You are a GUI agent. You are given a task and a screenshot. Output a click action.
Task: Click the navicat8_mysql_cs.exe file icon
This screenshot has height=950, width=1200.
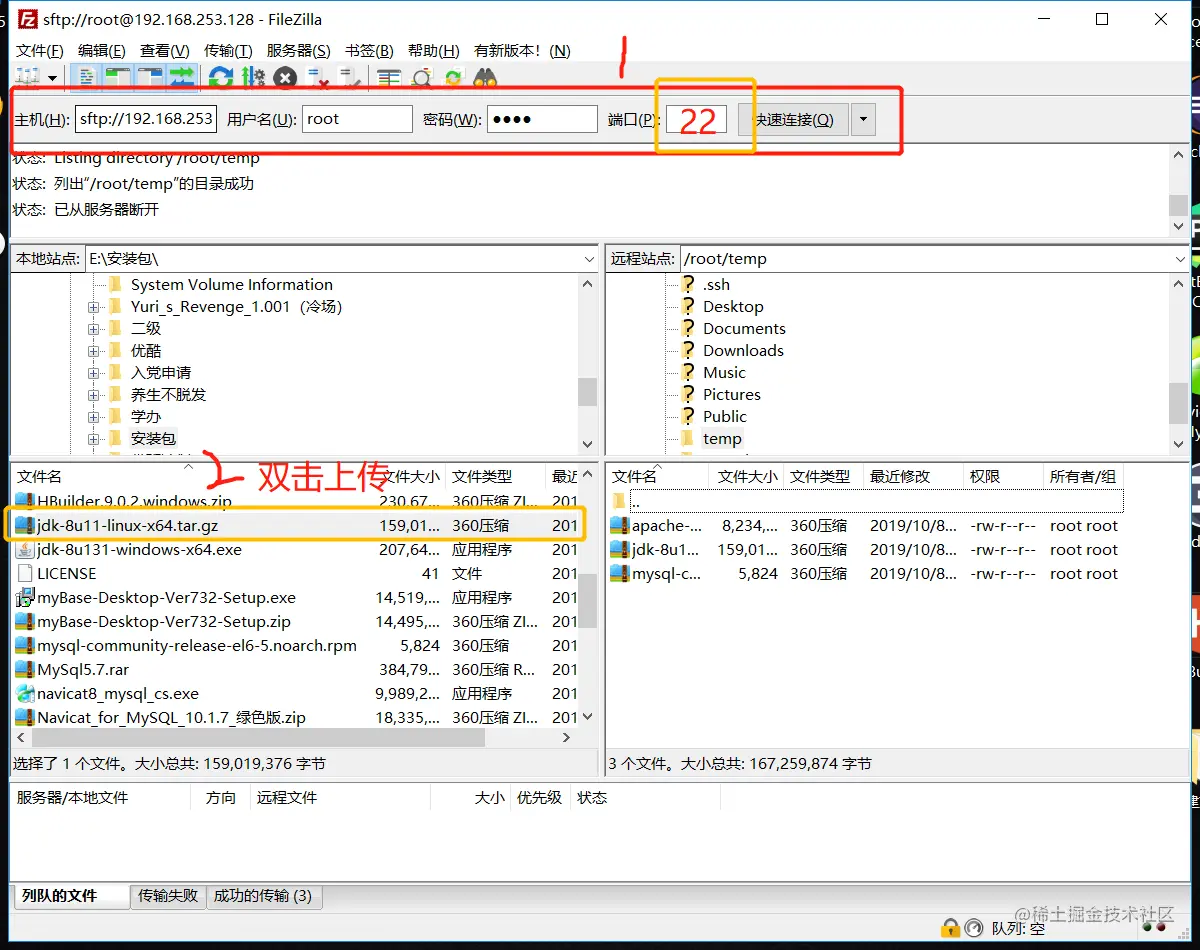[x=25, y=693]
